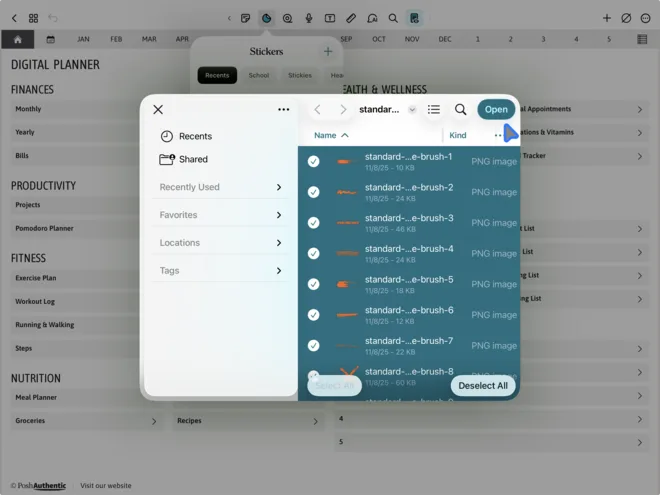Uncheck standard-...e-brush-2 file
The width and height of the screenshot is (660, 495).
click(x=314, y=192)
